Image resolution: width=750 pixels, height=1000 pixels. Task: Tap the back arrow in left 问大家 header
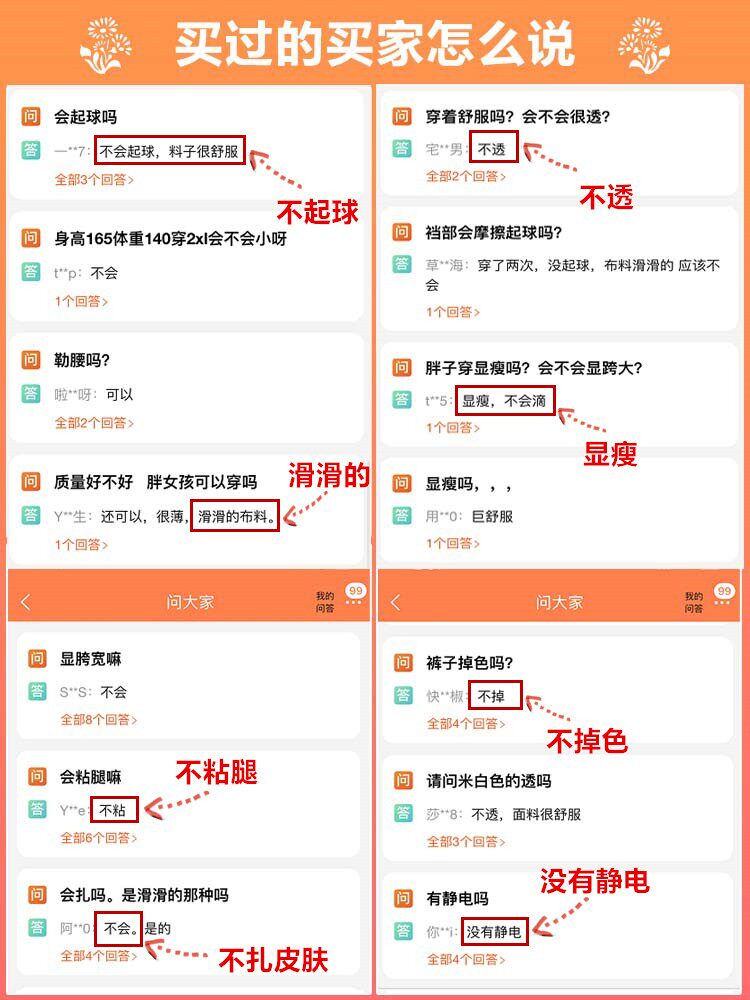[x=26, y=602]
